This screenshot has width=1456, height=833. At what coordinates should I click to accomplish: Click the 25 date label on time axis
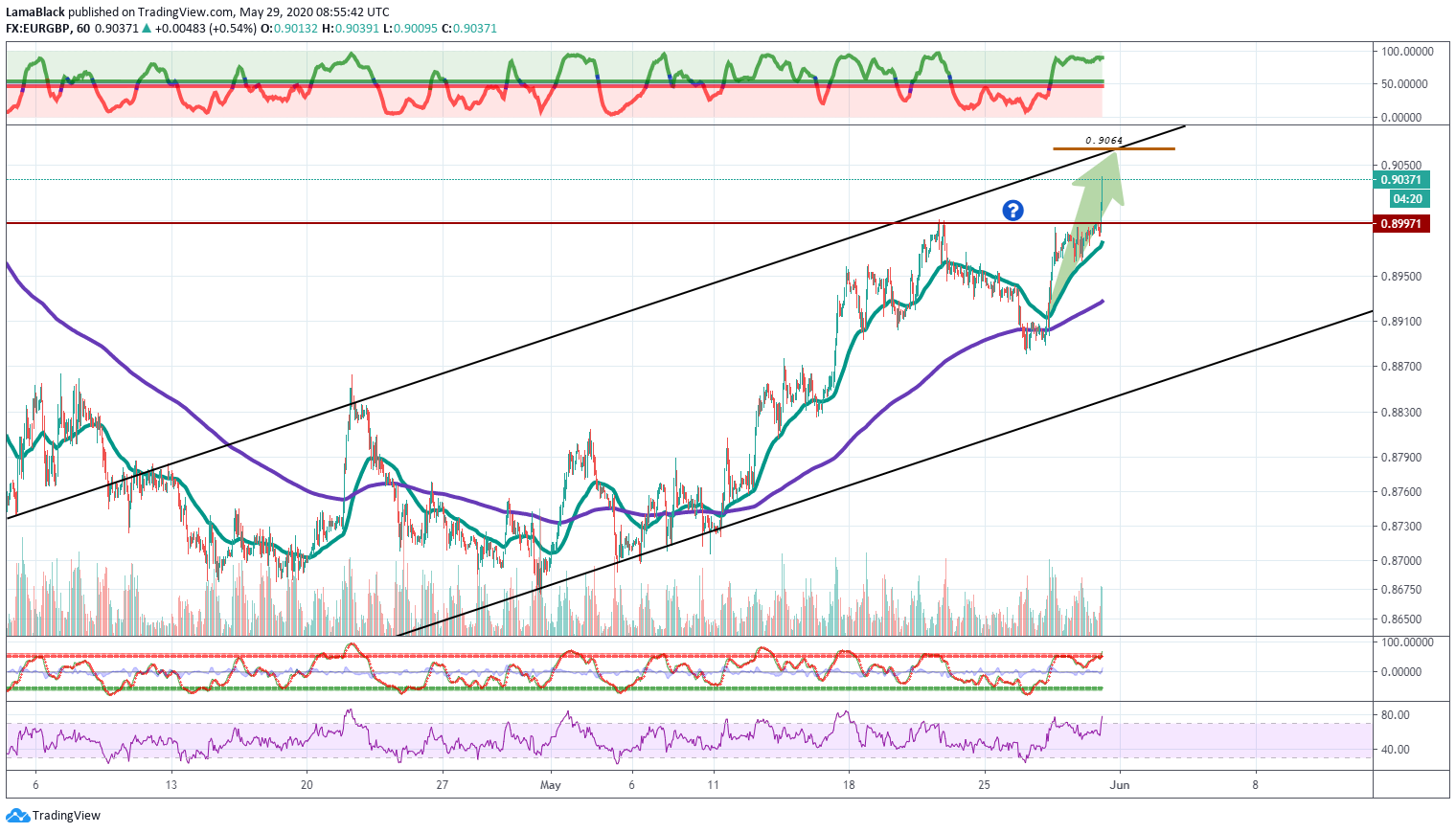tap(985, 785)
